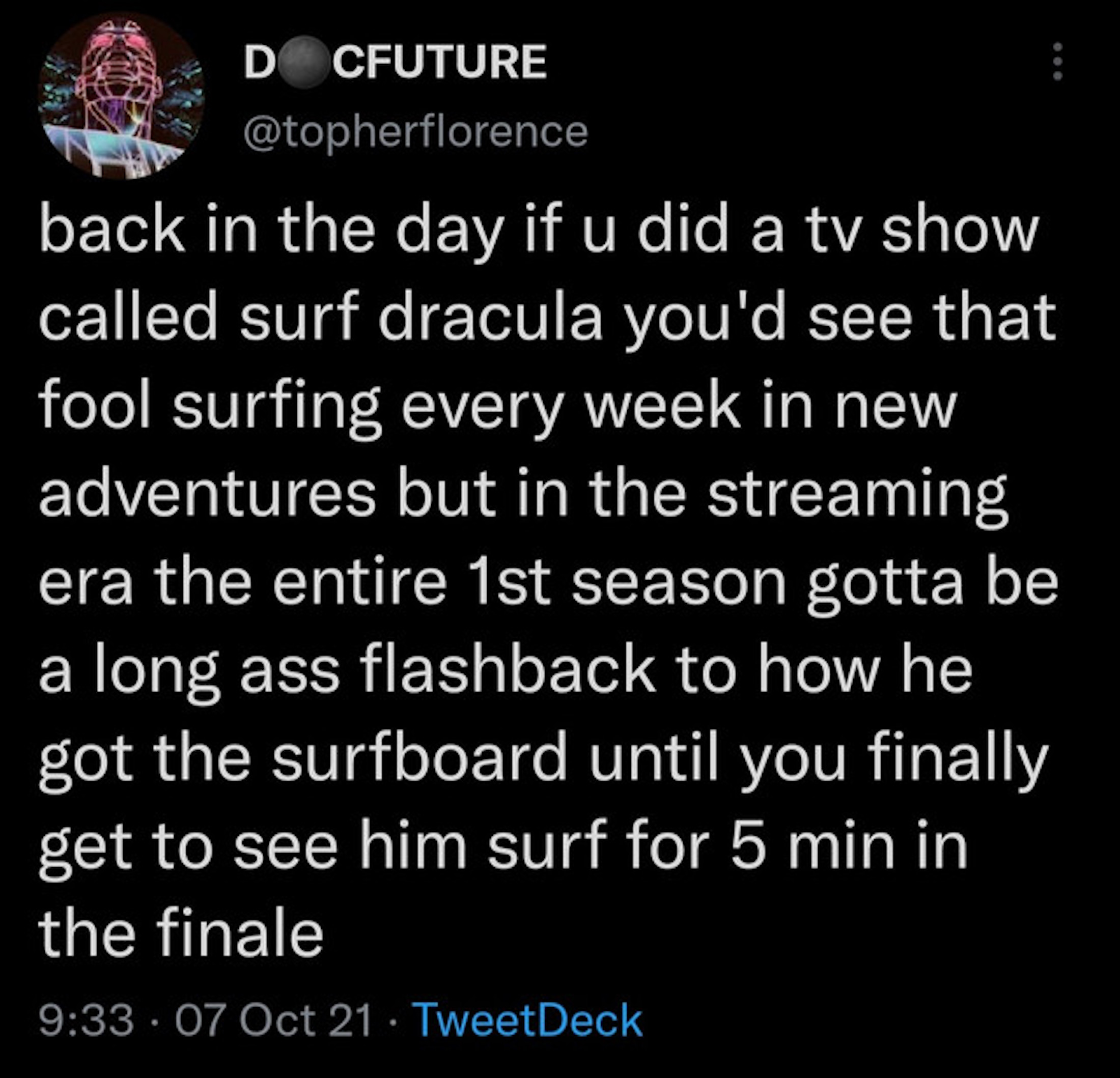Open the DOCFUTURE display name profile link
The image size is (1120, 1078).
tap(394, 62)
